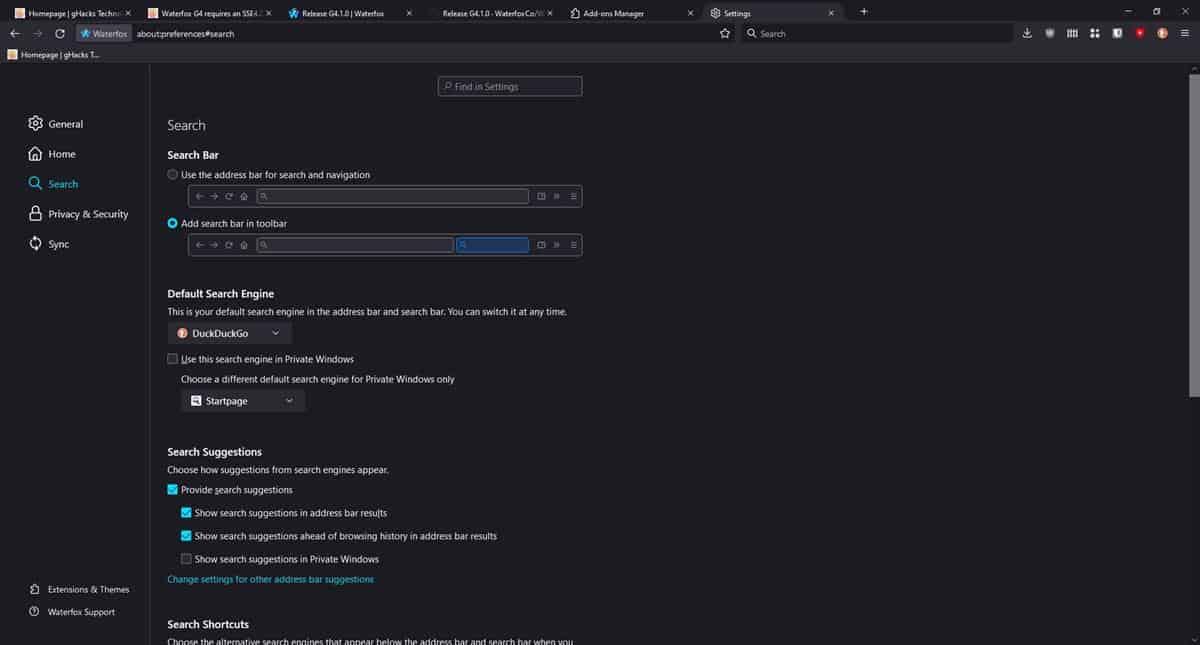Open the Library bookshelf icon
Viewport: 1200px width, 645px height.
(1072, 33)
